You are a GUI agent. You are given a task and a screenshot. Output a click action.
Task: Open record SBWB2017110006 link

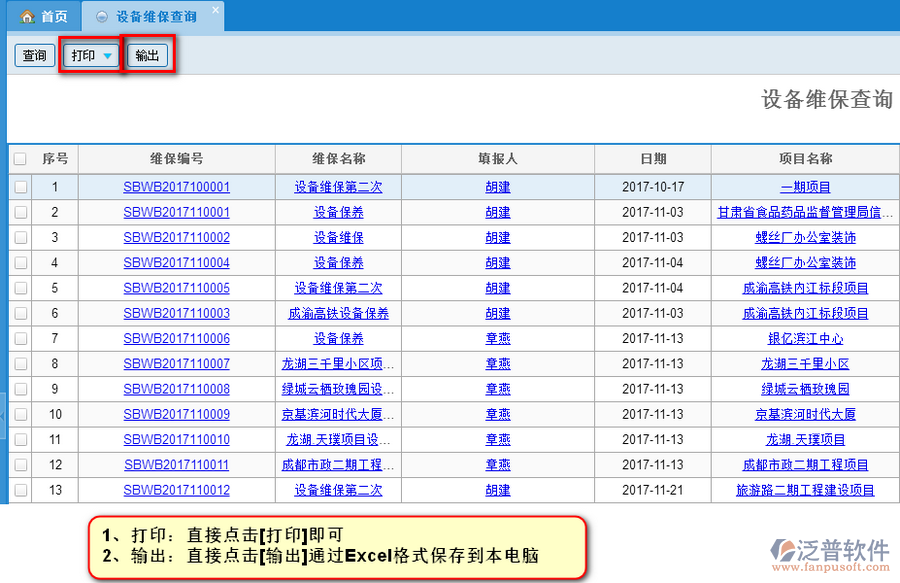tap(176, 339)
